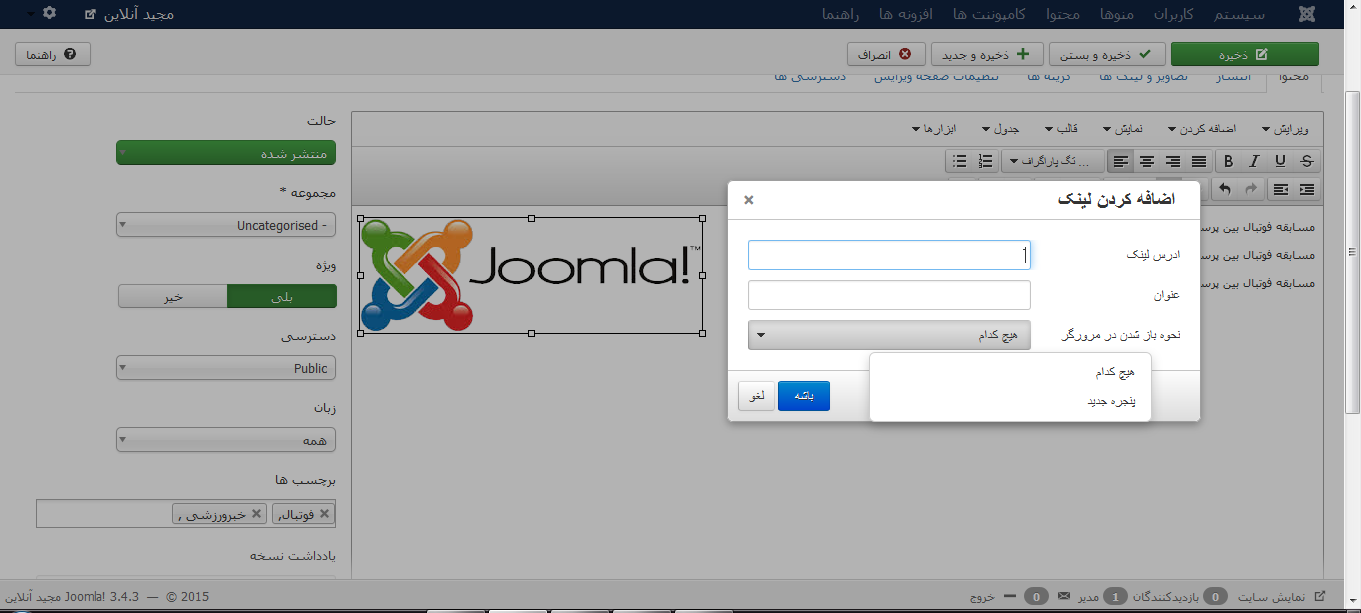Align text right in the editor
Viewport: 1361px width, 613px height.
pos(1173,161)
